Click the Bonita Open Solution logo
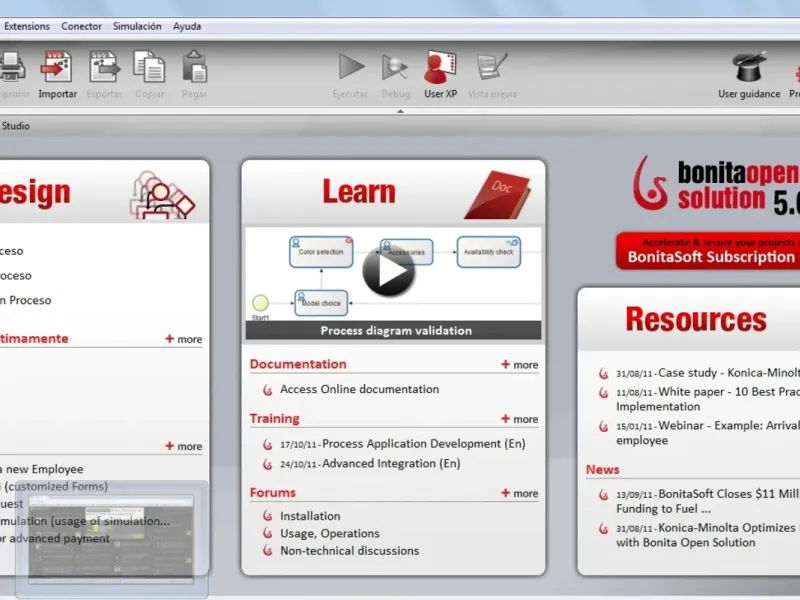 [x=716, y=186]
